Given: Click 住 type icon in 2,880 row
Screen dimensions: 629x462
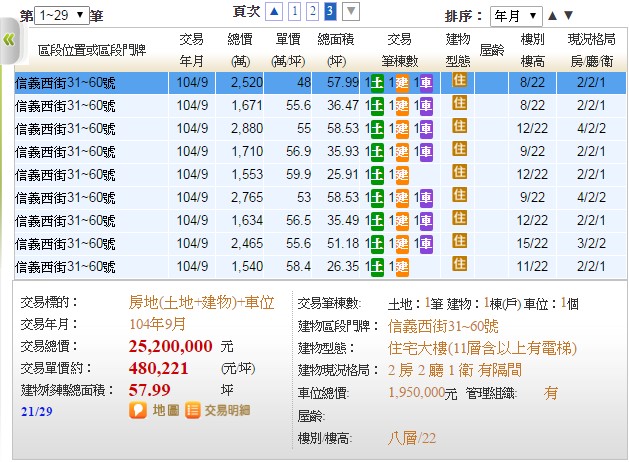Looking at the screenshot, I should tap(460, 126).
